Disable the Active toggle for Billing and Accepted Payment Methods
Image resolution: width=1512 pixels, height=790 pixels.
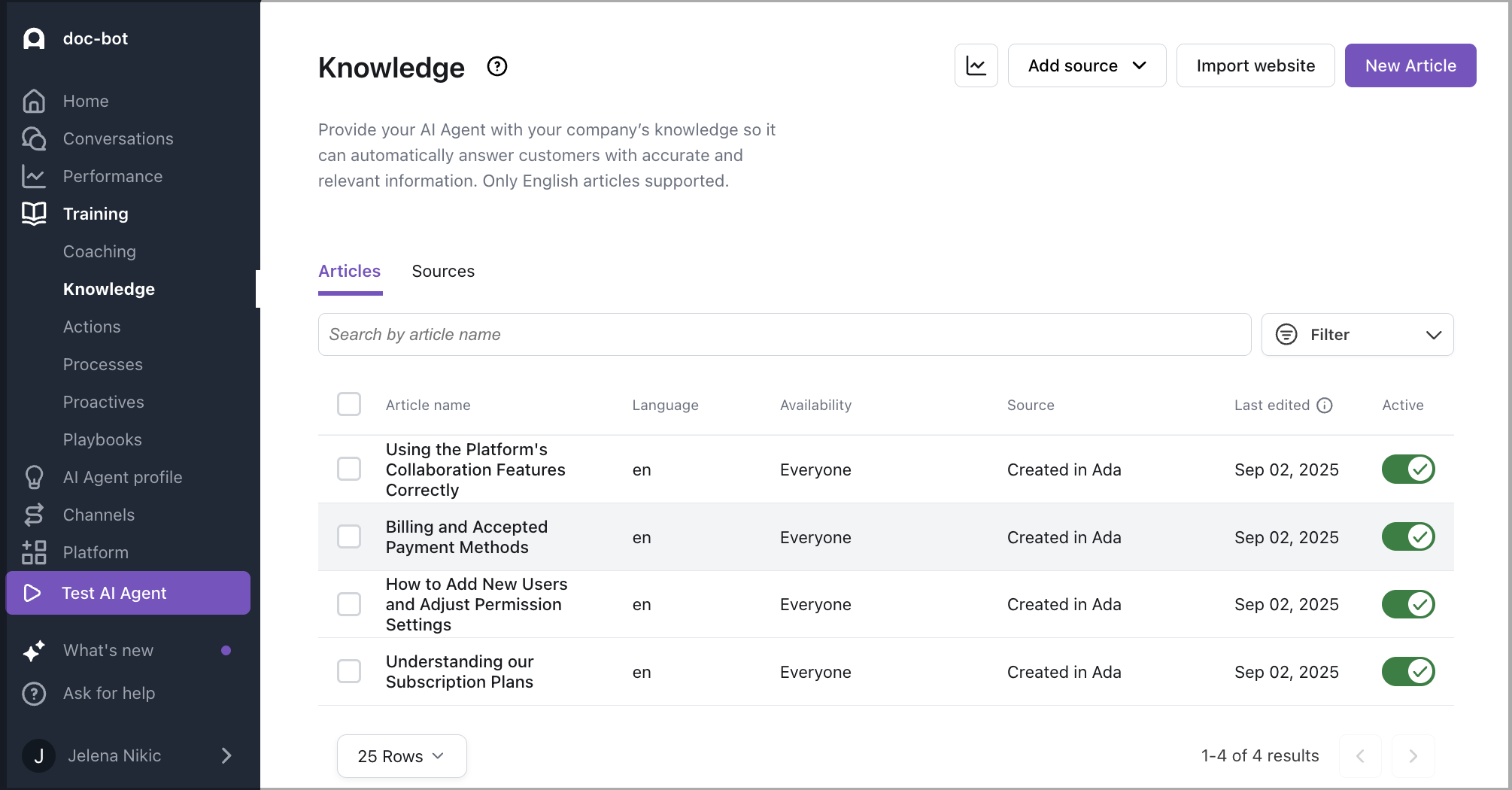[x=1408, y=536]
